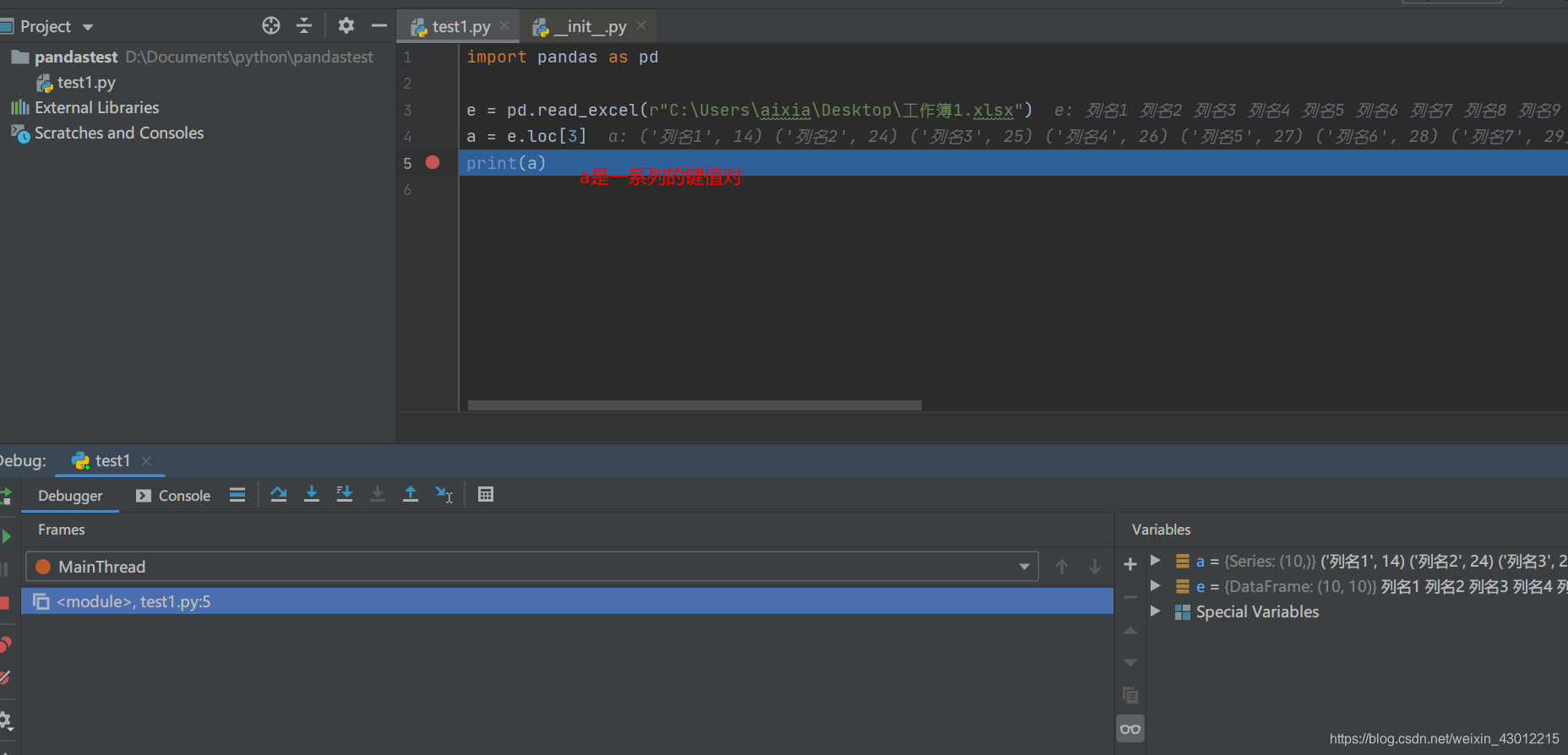This screenshot has height=755, width=1568.
Task: Expand Special Variables node
Action: pyautogui.click(x=1156, y=611)
